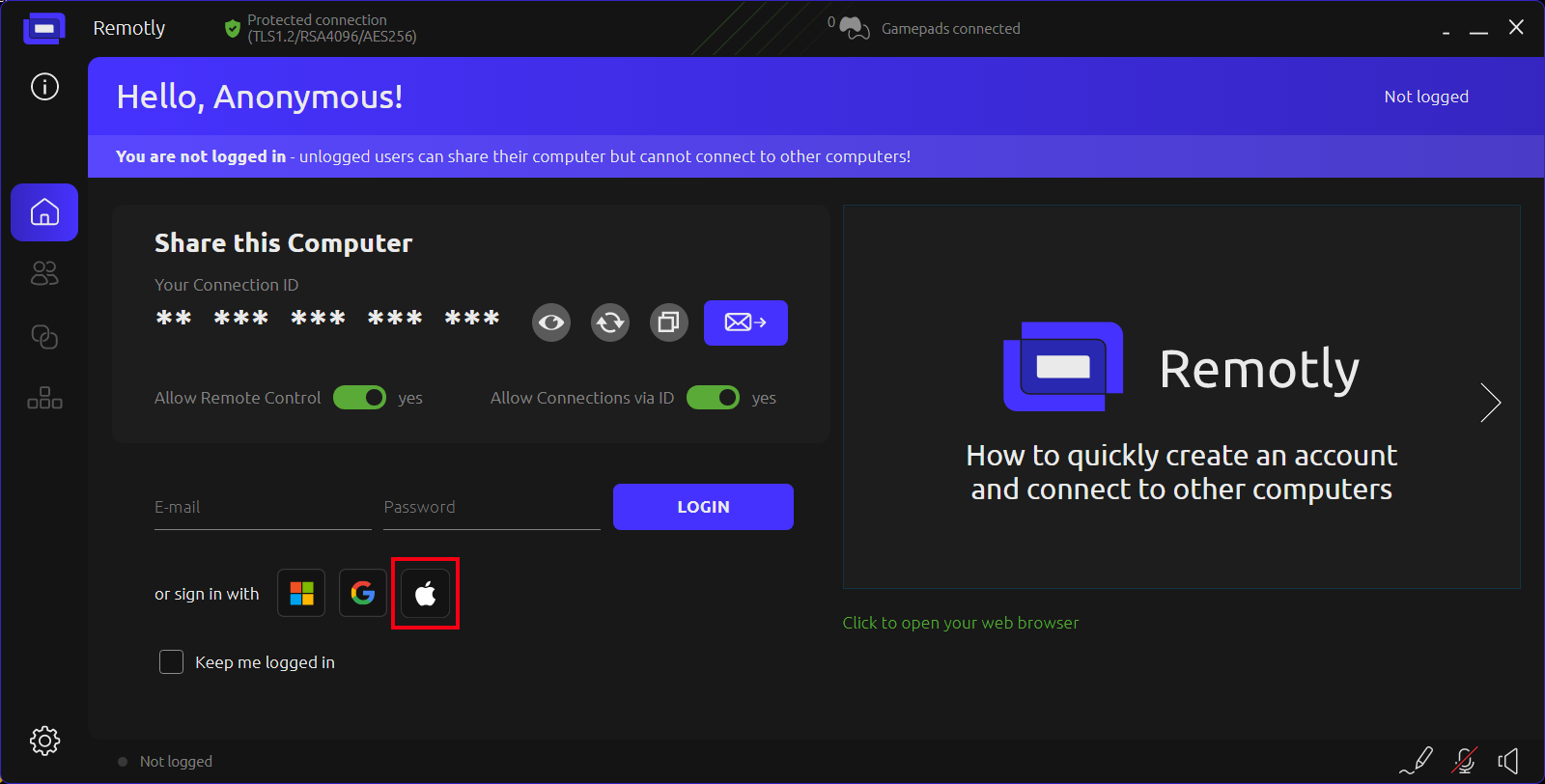Open the drawing pen tool in status bar
This screenshot has height=784, width=1545.
coord(1417,761)
